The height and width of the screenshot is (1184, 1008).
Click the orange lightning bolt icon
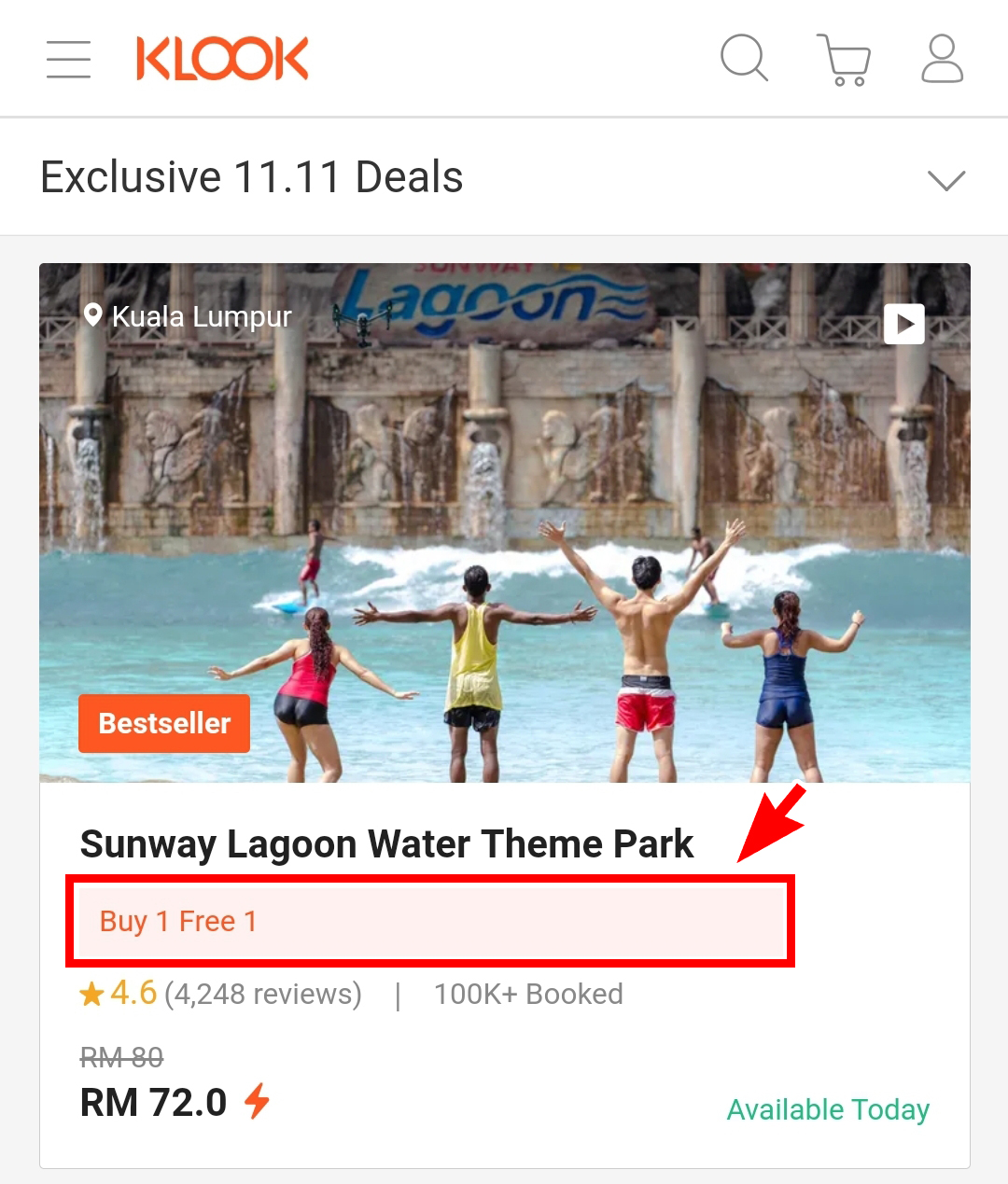tap(257, 1101)
